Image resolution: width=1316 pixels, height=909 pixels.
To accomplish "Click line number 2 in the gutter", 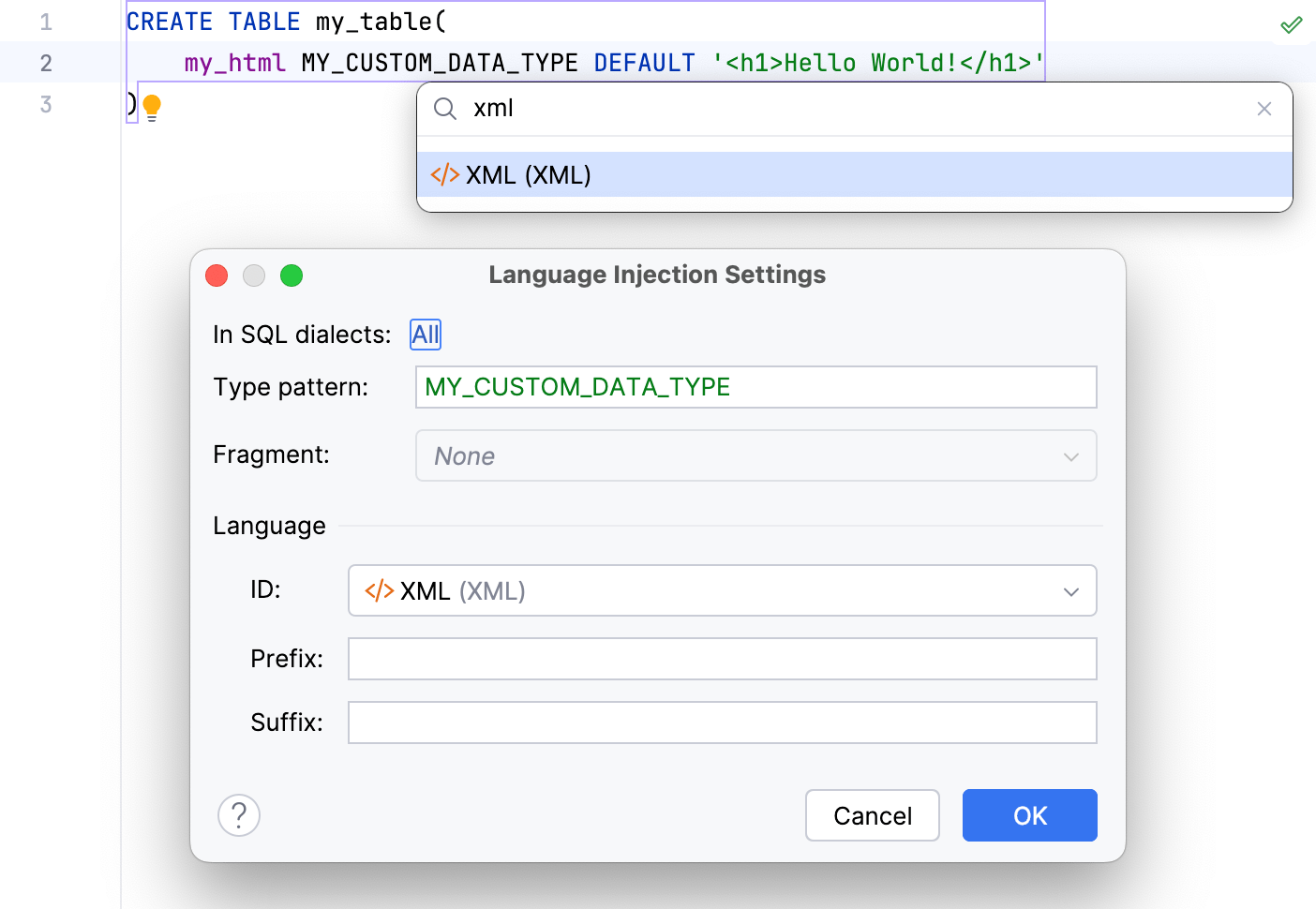I will coord(46,63).
